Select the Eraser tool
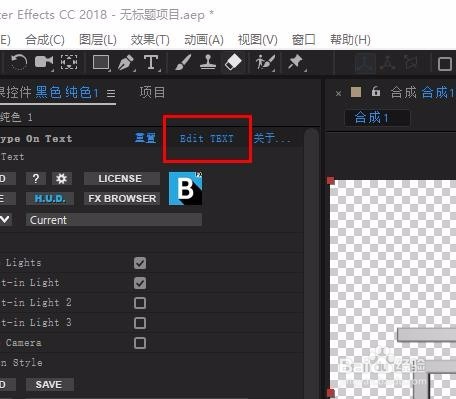 coord(233,62)
